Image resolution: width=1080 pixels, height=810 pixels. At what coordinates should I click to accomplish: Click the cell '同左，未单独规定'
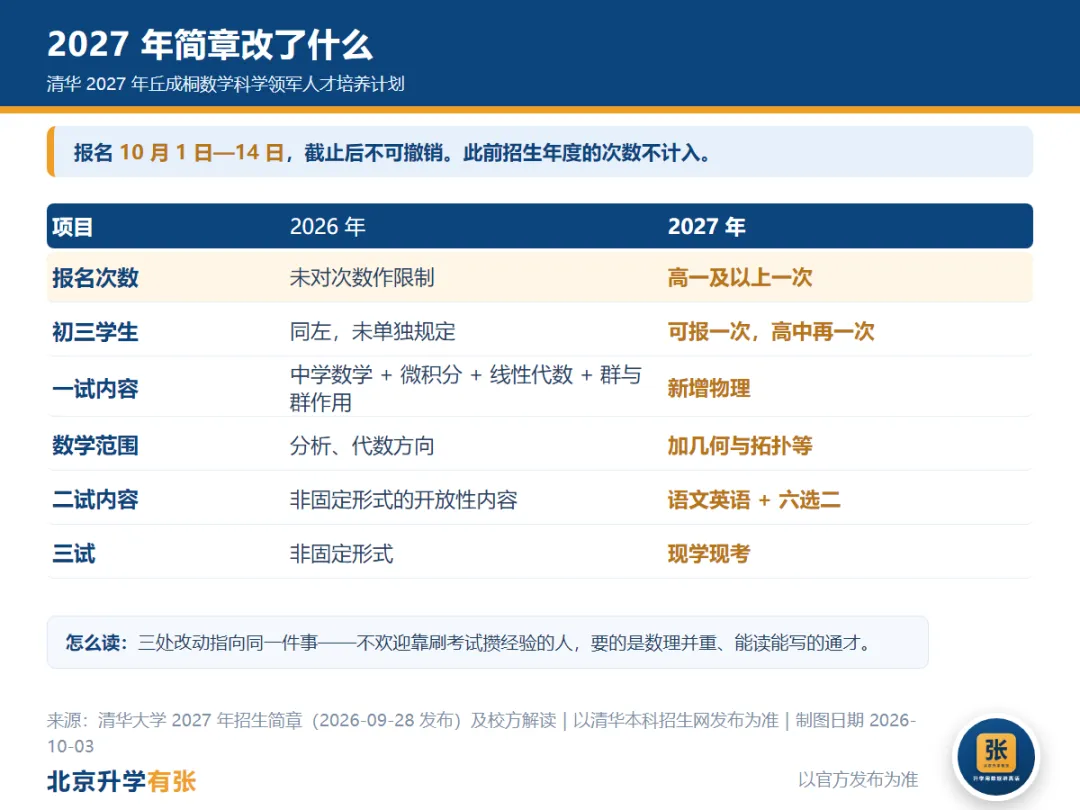[373, 332]
